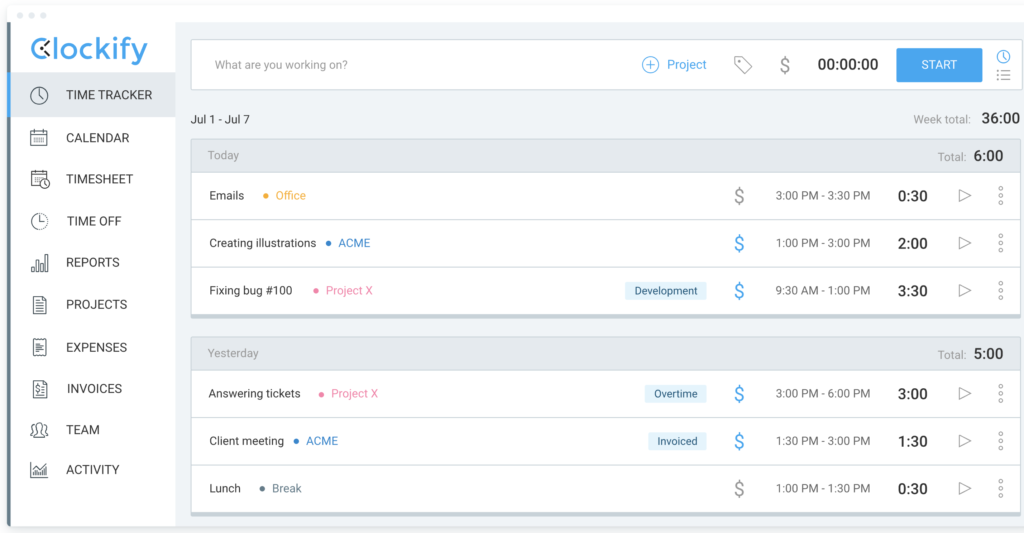
Task: Expand options menu for Fixing bug #100
Action: [1000, 291]
